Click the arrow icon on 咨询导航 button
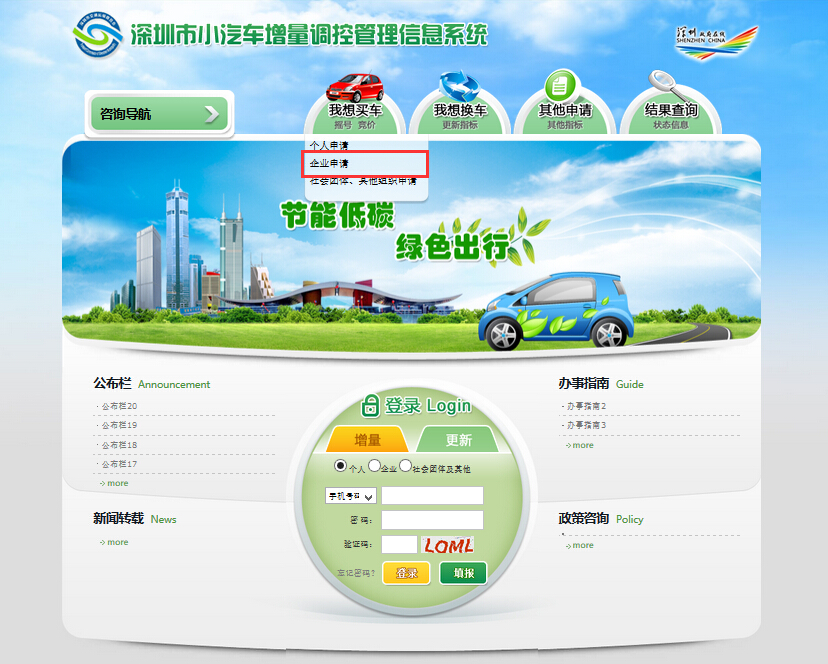 212,114
